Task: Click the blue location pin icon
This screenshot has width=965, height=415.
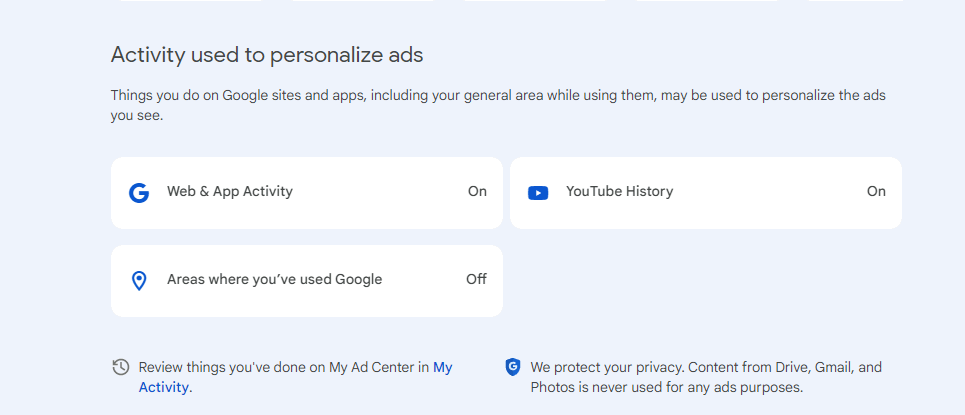Action: 139,281
